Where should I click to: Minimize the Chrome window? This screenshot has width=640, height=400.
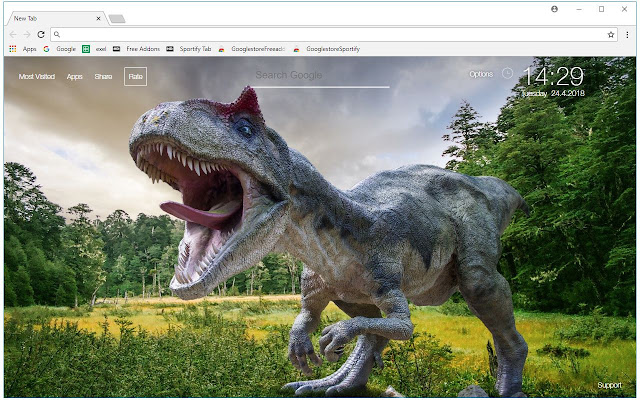(x=579, y=9)
